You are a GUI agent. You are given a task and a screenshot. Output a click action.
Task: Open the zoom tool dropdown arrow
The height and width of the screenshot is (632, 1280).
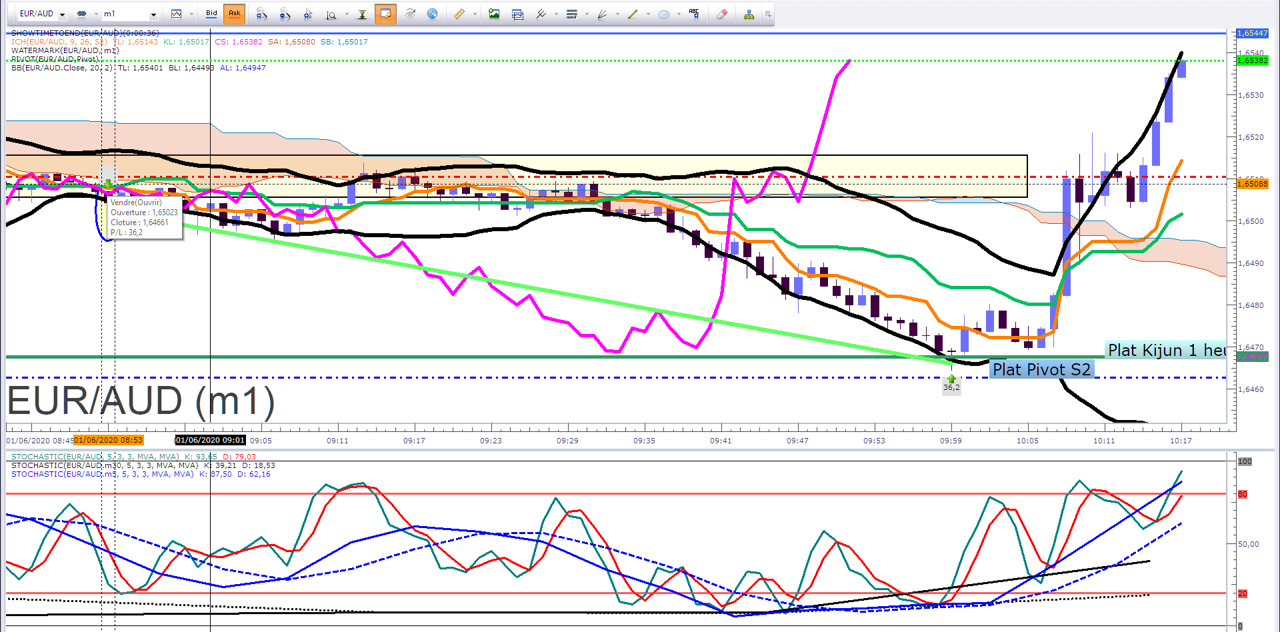coord(346,14)
